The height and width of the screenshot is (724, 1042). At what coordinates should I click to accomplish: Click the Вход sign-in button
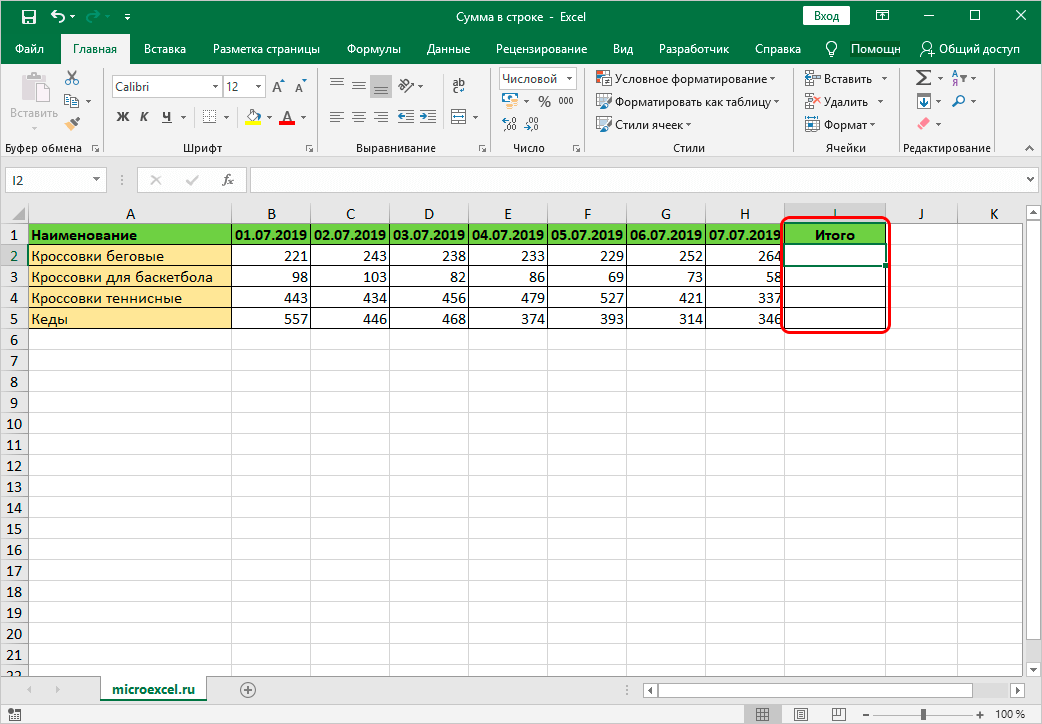pyautogui.click(x=826, y=16)
